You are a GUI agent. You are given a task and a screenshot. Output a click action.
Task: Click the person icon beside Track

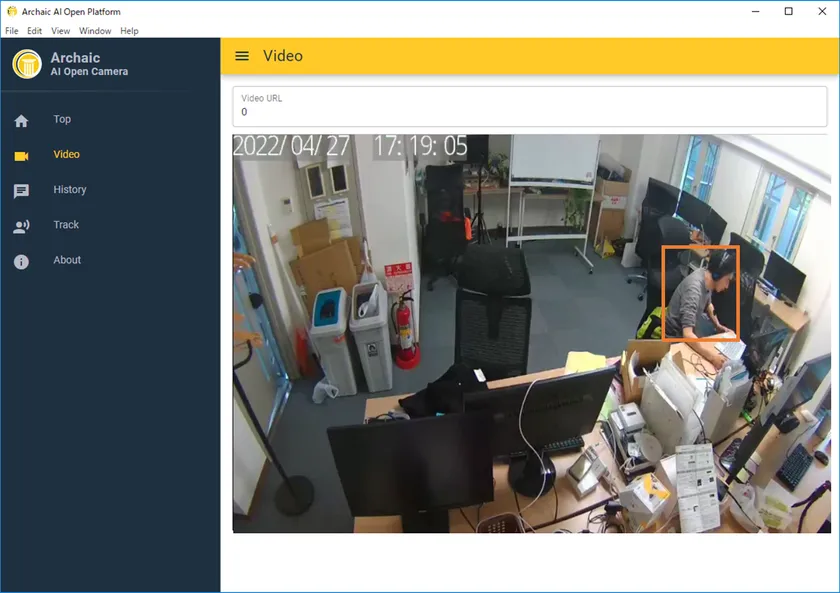(21, 226)
